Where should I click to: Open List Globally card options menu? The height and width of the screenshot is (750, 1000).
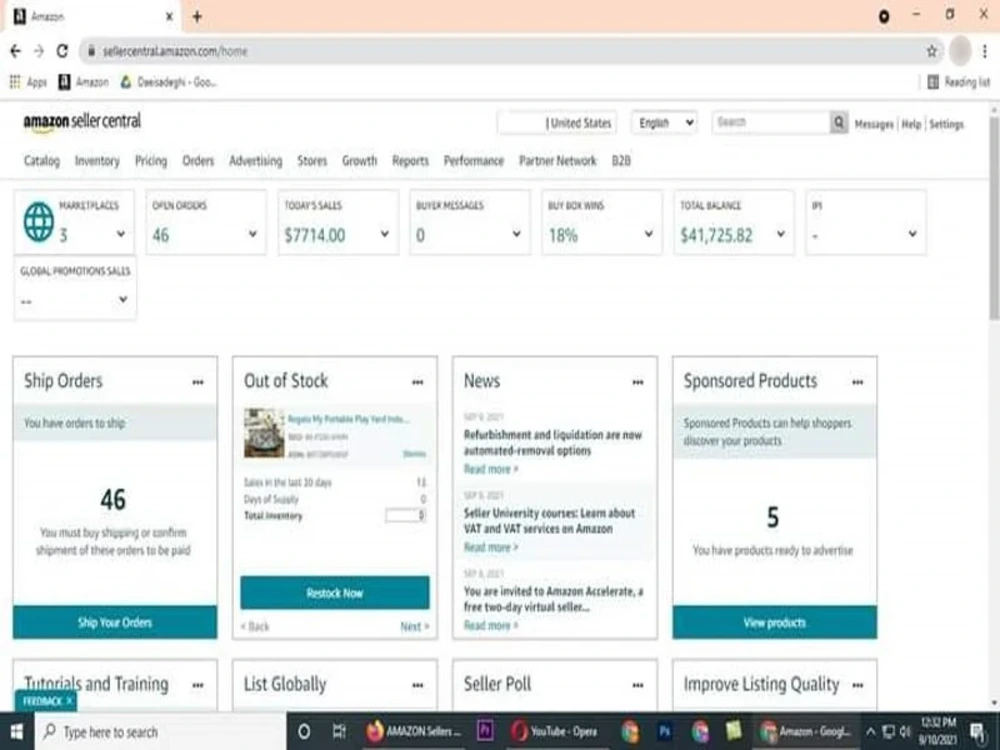pos(418,685)
